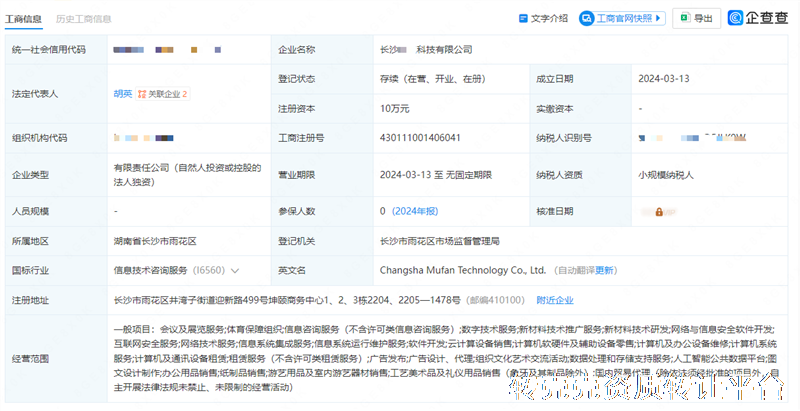
Task: Click 统一社会信用代码 label
Action: [x=48, y=49]
